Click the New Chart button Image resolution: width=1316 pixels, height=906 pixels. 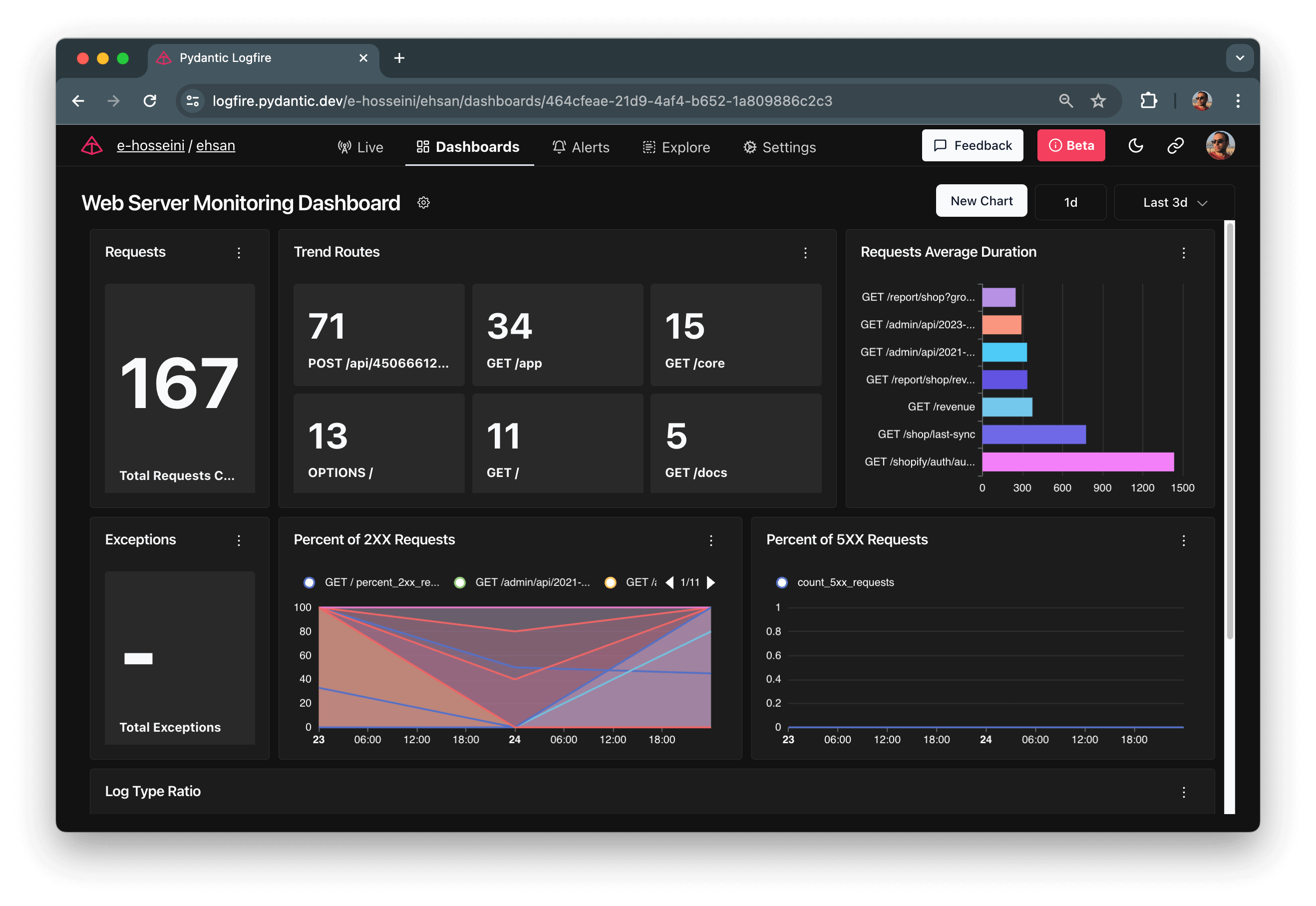tap(981, 201)
